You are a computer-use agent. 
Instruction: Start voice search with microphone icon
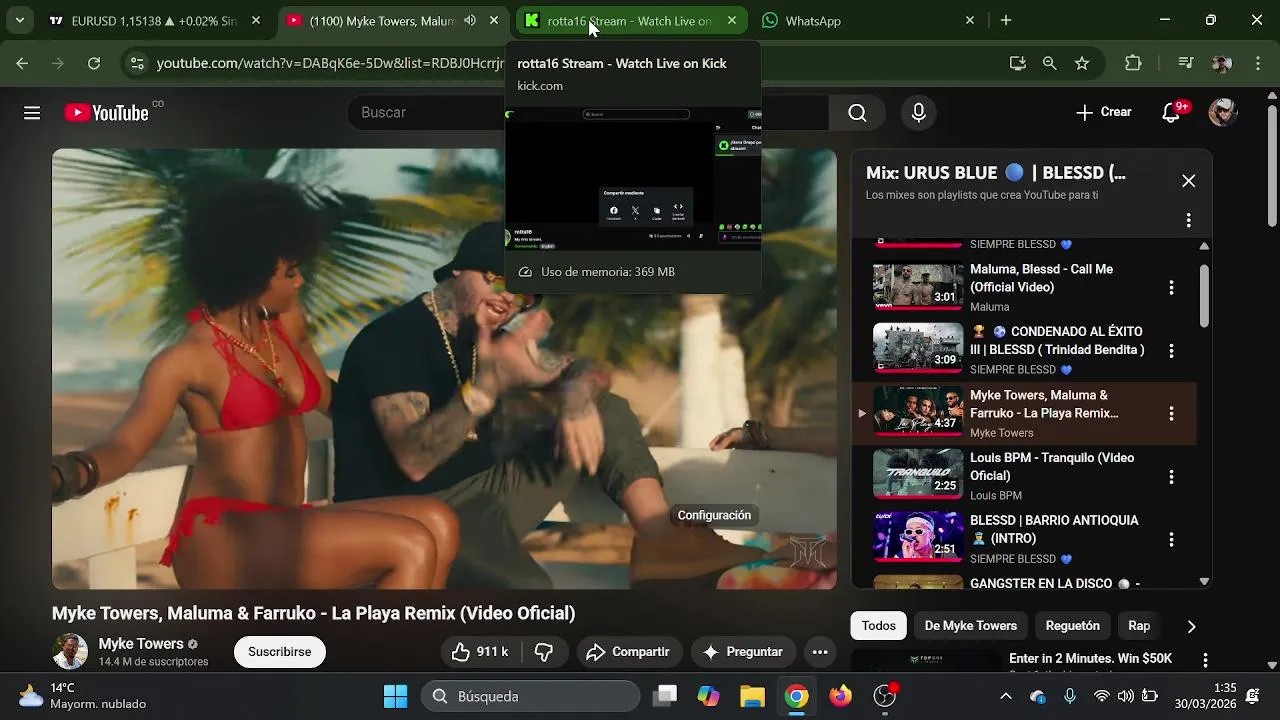pyautogui.click(x=919, y=113)
